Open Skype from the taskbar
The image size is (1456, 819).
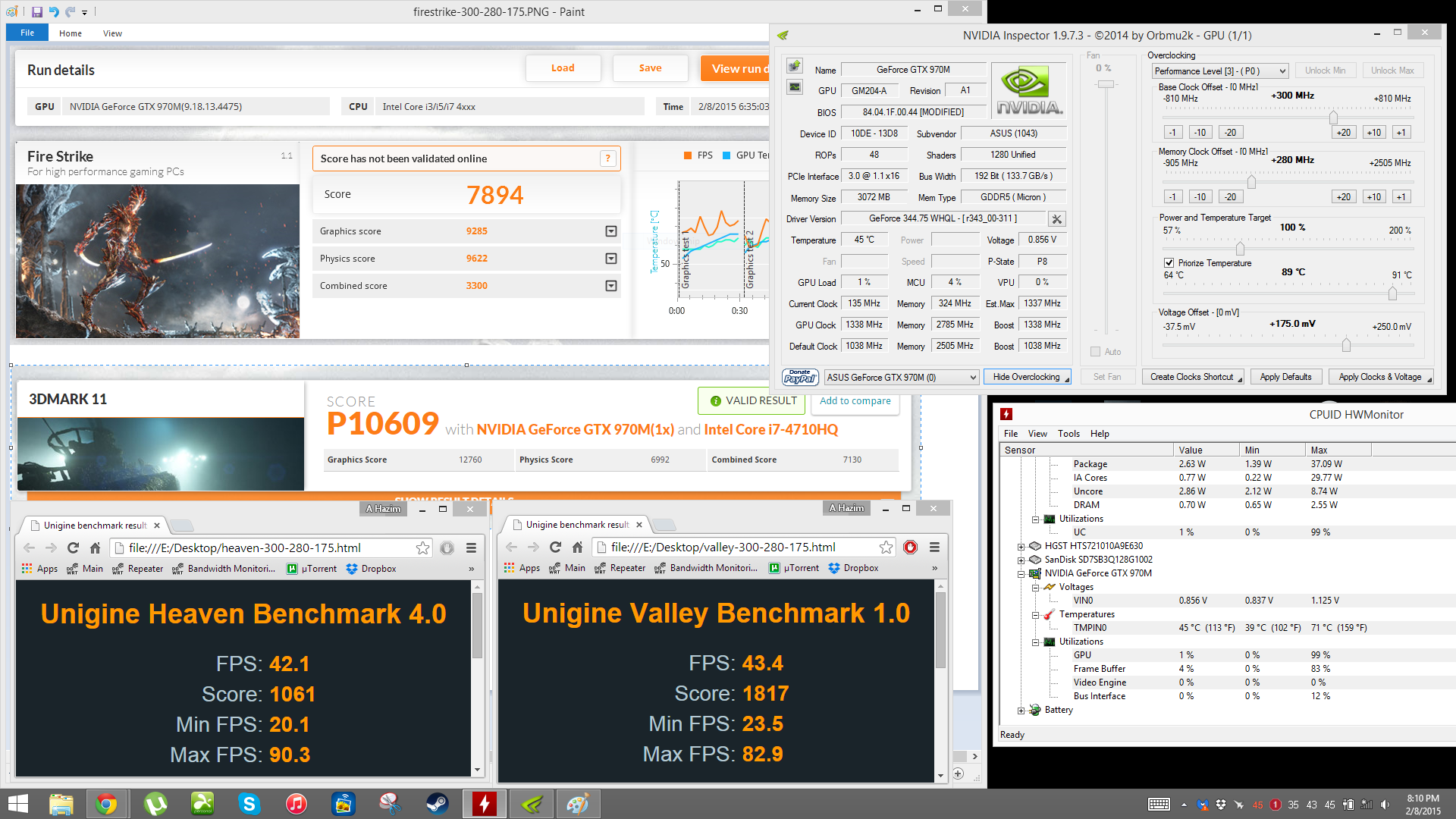pyautogui.click(x=249, y=804)
